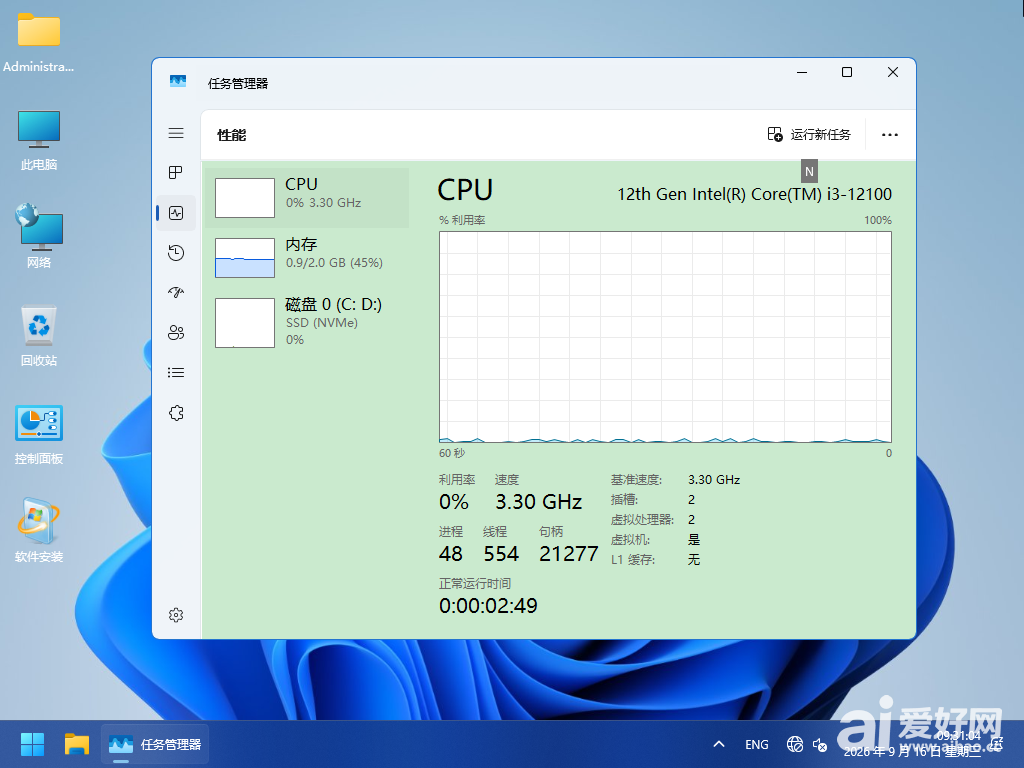
Task: Click the 任务管理器 taskbar button
Action: (155, 744)
